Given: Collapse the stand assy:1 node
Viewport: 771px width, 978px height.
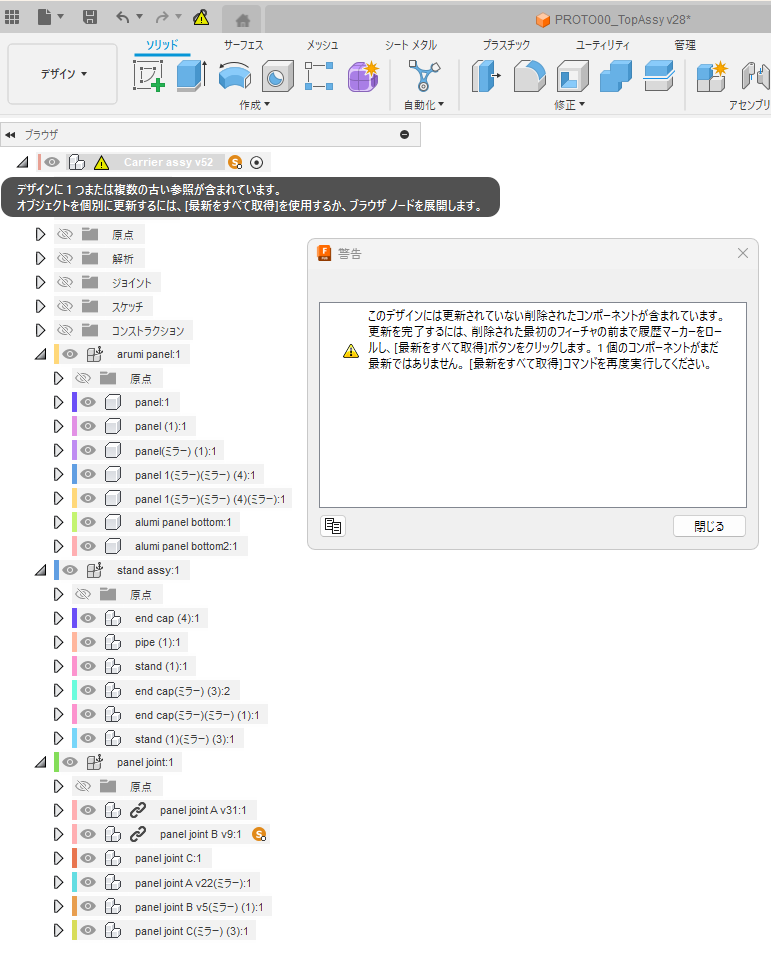Looking at the screenshot, I should pyautogui.click(x=41, y=570).
